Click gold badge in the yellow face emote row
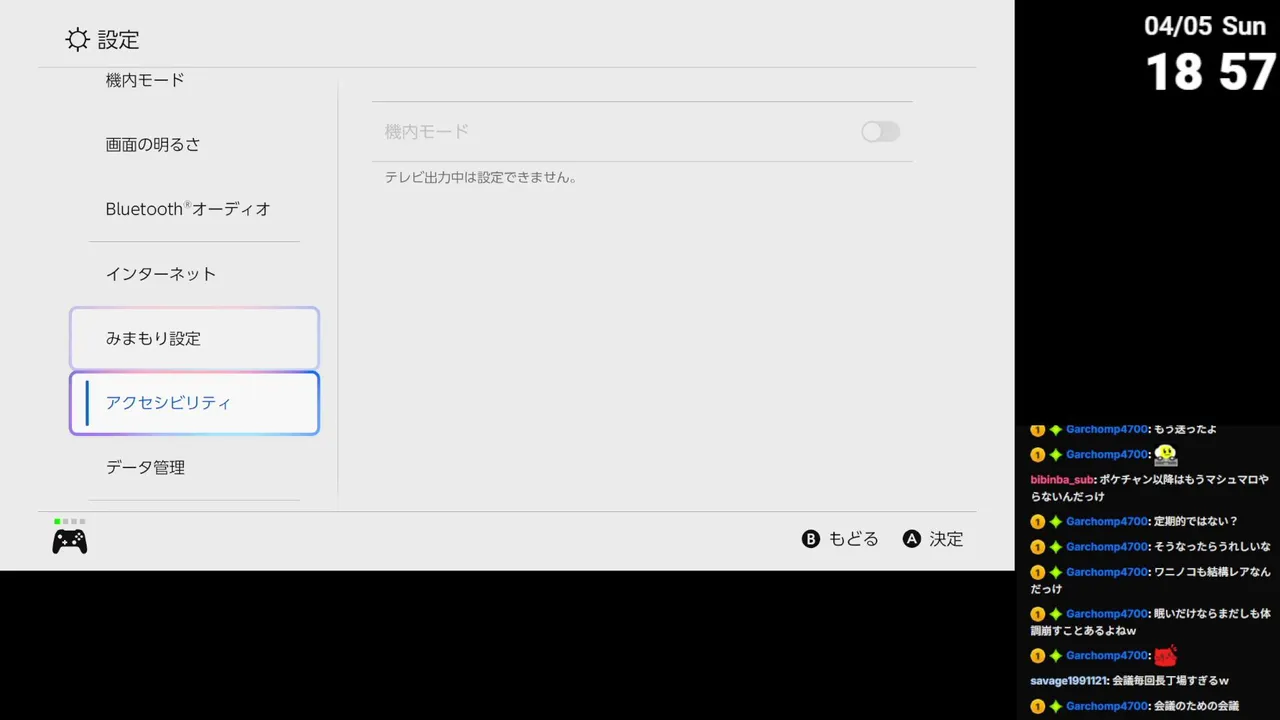The width and height of the screenshot is (1280, 720). (x=1038, y=455)
